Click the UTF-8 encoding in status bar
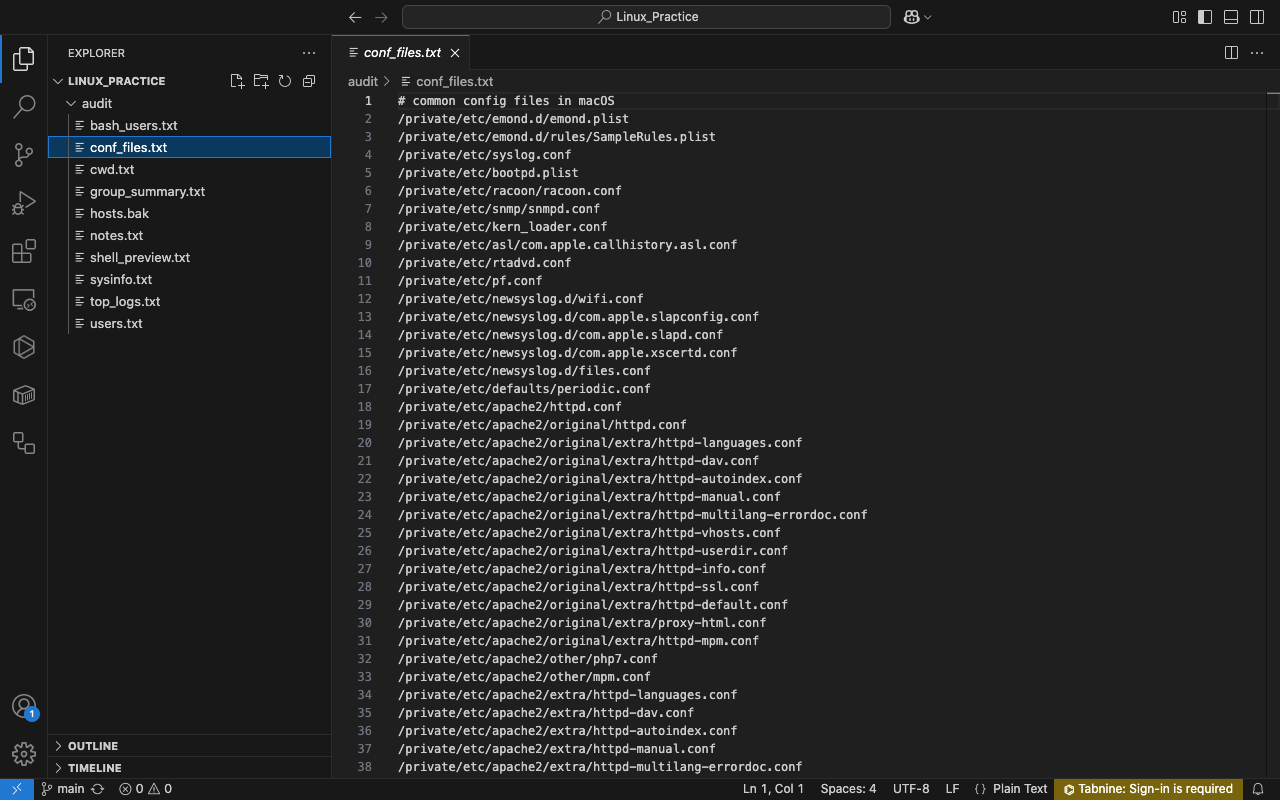 point(910,789)
